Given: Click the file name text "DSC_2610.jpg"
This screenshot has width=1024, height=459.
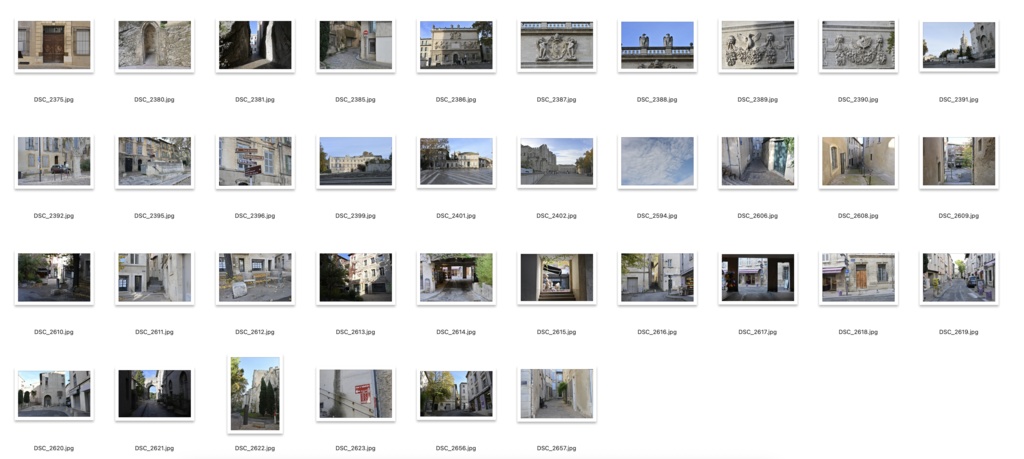Looking at the screenshot, I should (54, 332).
